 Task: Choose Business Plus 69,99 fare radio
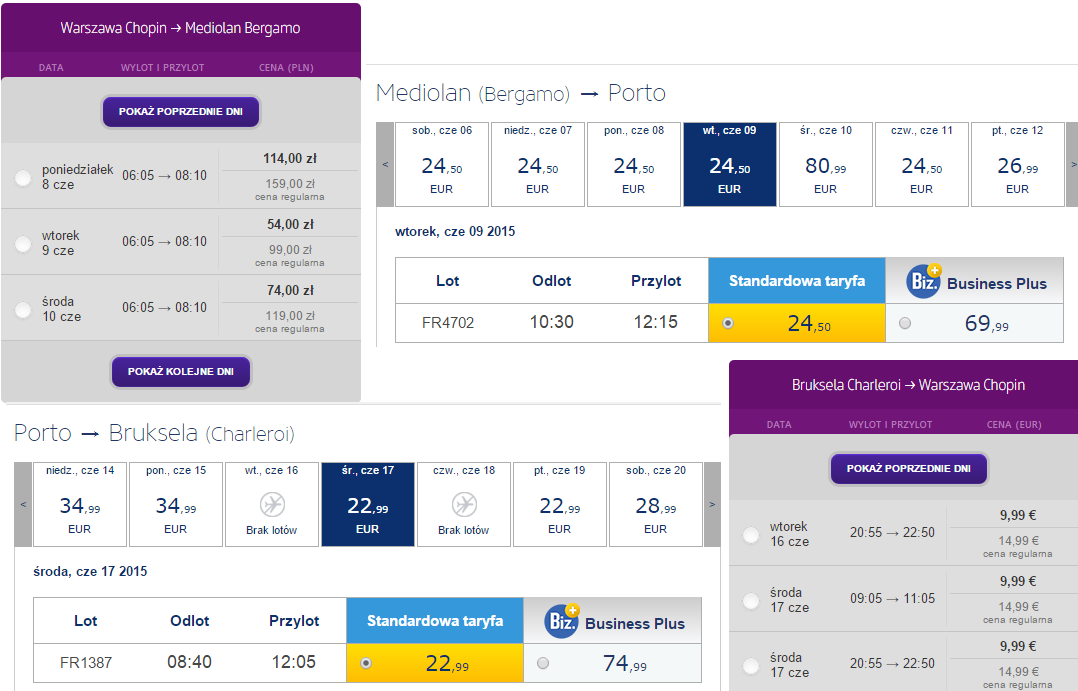pyautogui.click(x=905, y=323)
